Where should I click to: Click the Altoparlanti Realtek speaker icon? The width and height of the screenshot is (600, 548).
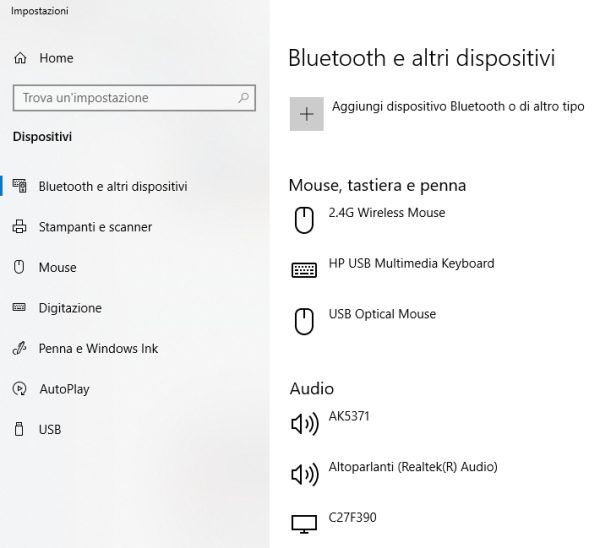[x=305, y=475]
